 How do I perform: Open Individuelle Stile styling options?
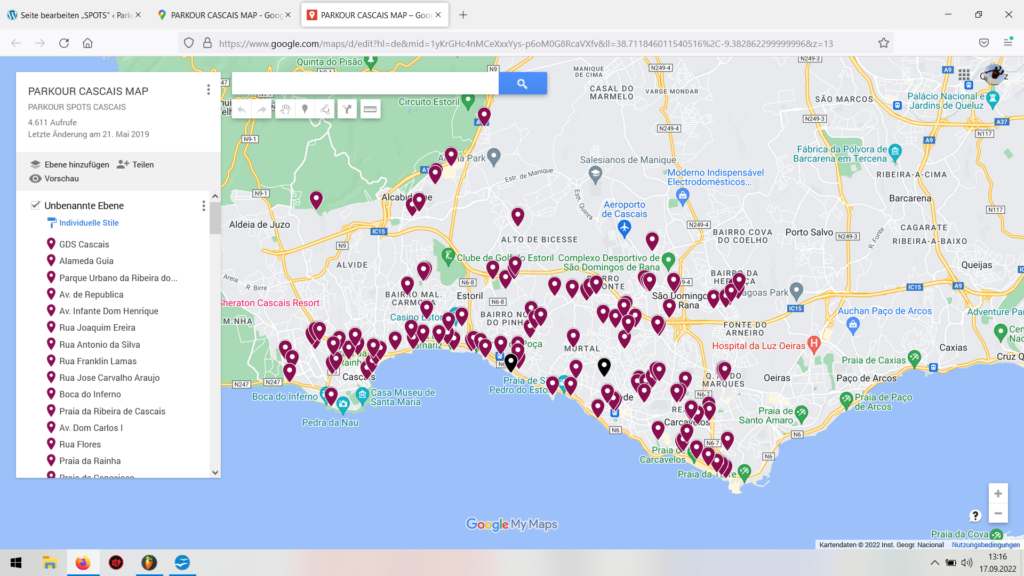pos(88,223)
